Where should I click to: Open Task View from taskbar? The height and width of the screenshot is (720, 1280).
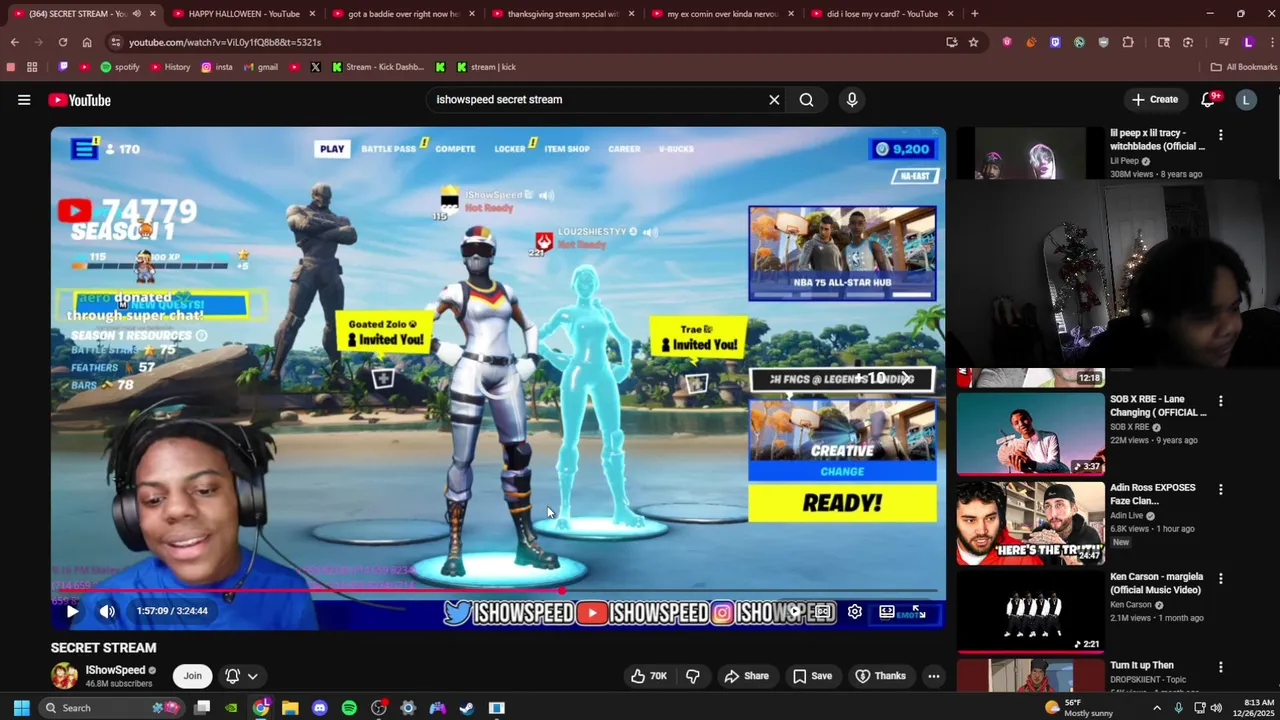click(202, 708)
